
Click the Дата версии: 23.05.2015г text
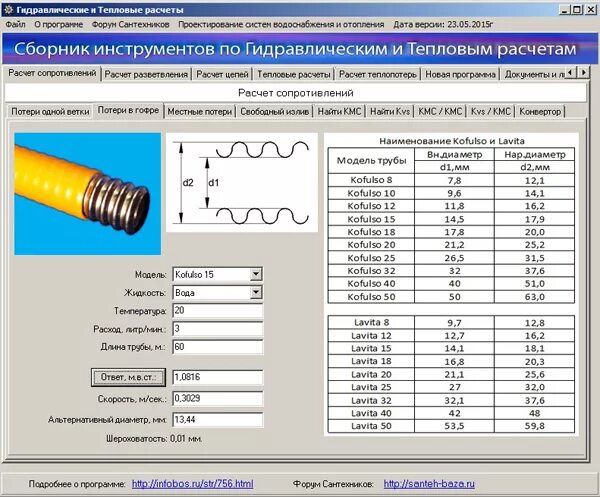pos(443,24)
